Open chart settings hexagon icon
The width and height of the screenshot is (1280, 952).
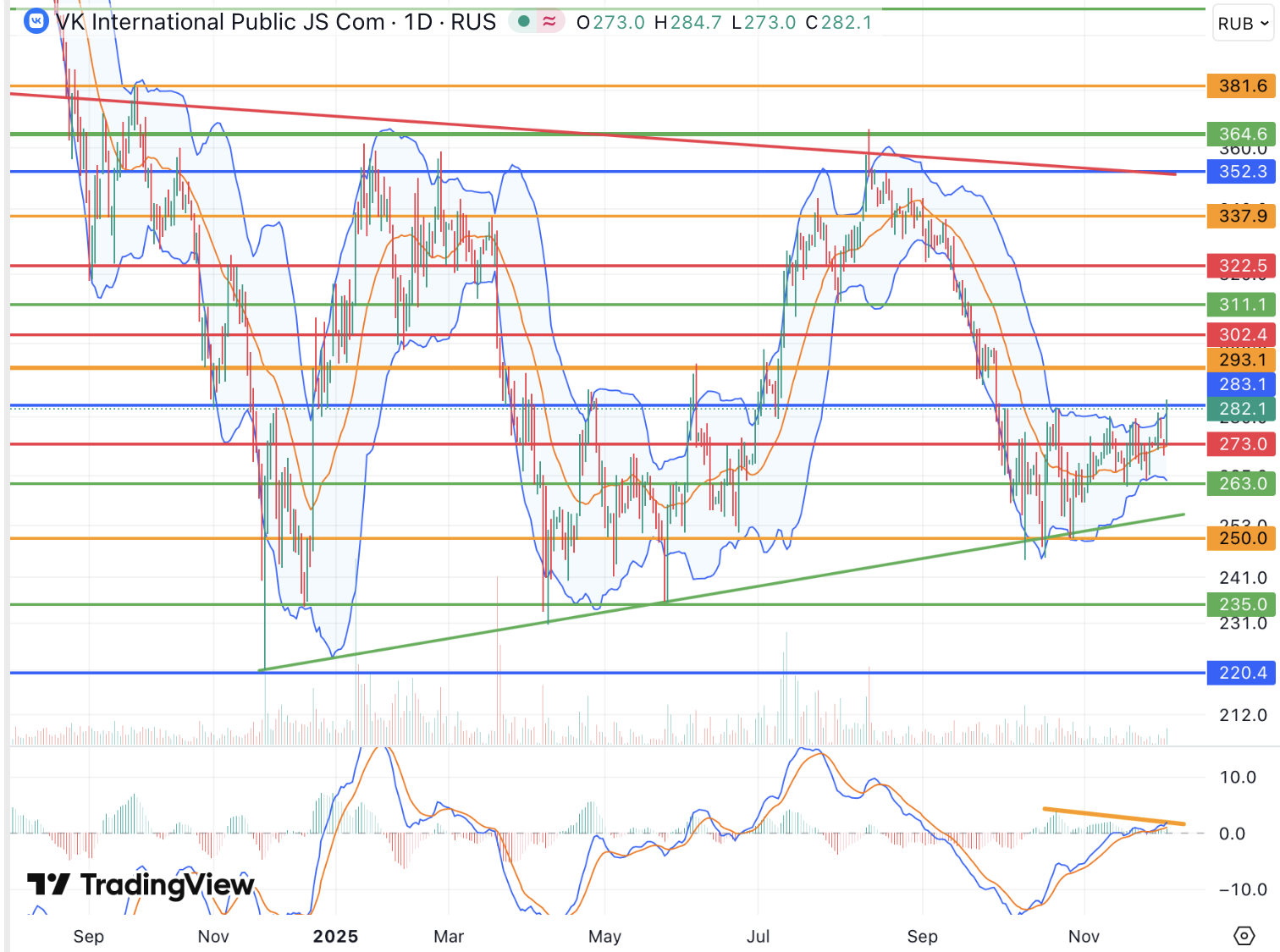click(1244, 936)
